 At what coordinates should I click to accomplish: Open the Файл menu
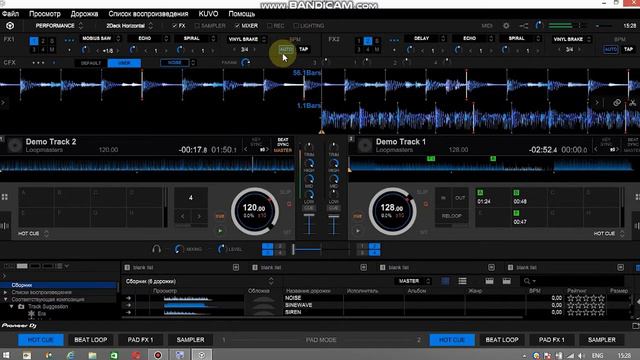click(10, 14)
